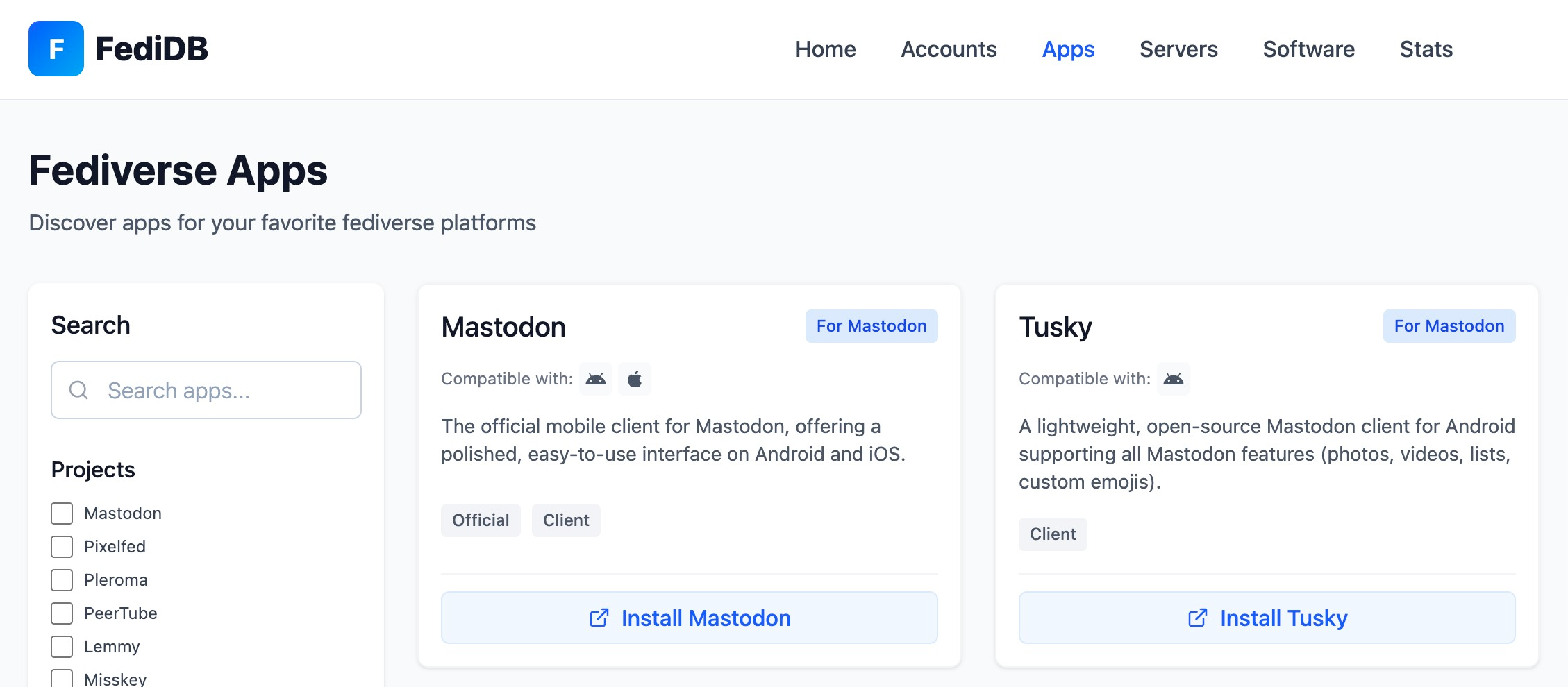This screenshot has height=687, width=1568.
Task: Open the Accounts section
Action: [949, 49]
